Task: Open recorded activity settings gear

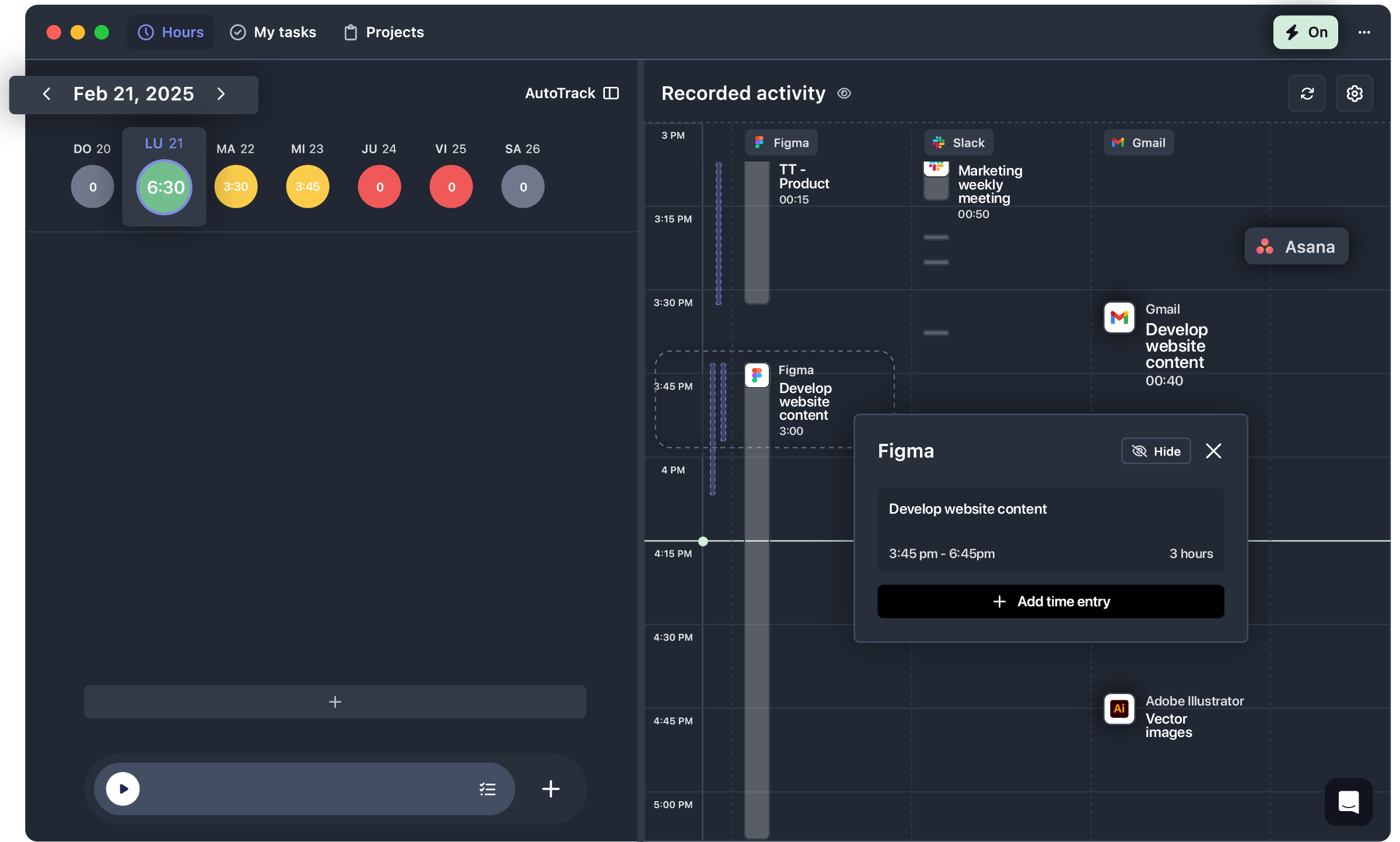Action: tap(1354, 93)
